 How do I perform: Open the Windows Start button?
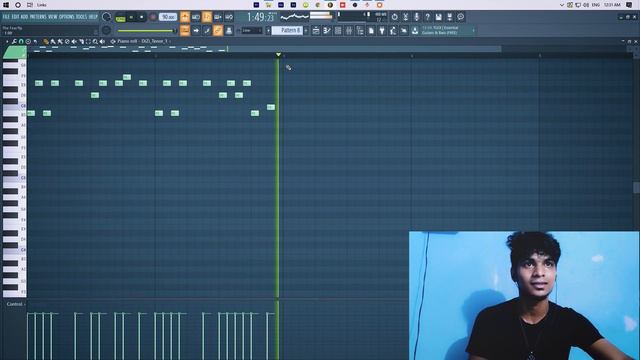6,5
